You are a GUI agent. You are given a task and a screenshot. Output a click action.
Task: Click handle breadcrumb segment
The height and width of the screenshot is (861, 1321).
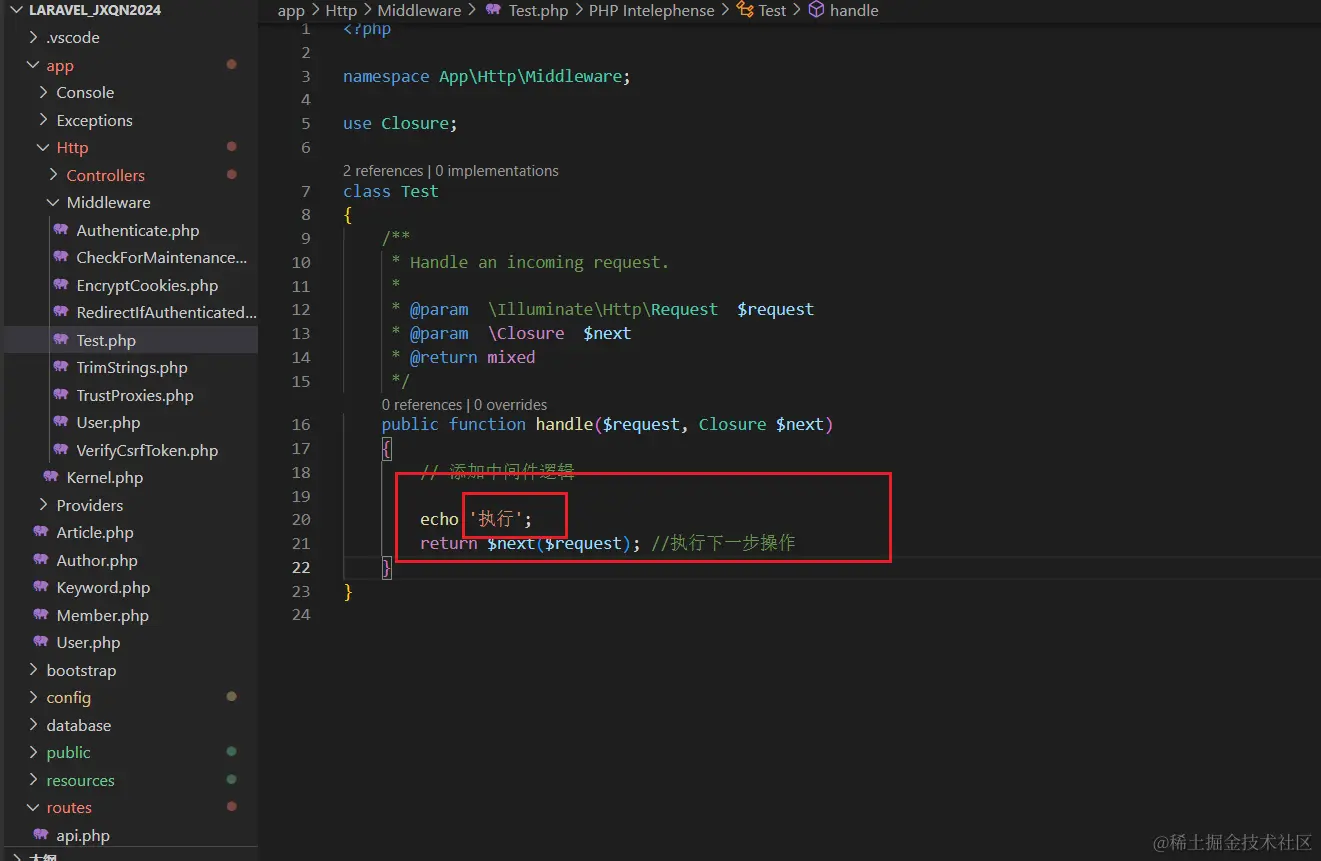(x=854, y=10)
